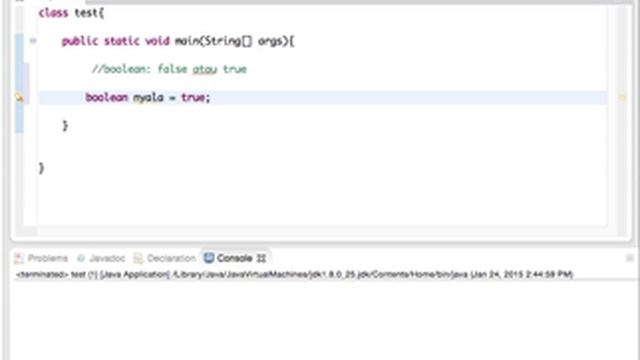Screen dimensions: 640x360
Task: Click the Javadoc tab icon
Action: [x=81, y=258]
